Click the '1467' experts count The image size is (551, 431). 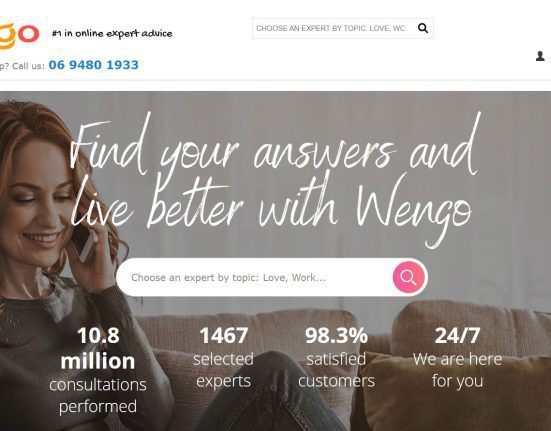(223, 335)
